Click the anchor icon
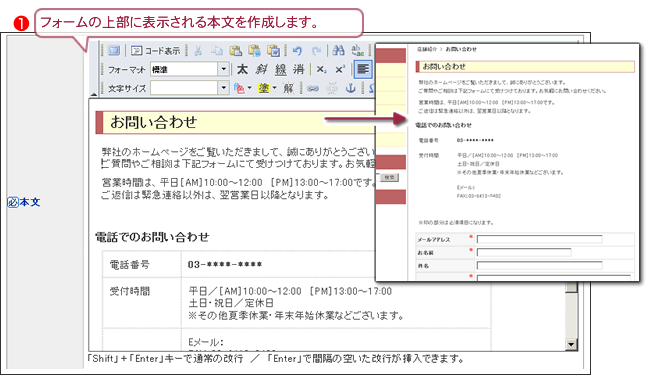The width and height of the screenshot is (650, 392). 351,88
